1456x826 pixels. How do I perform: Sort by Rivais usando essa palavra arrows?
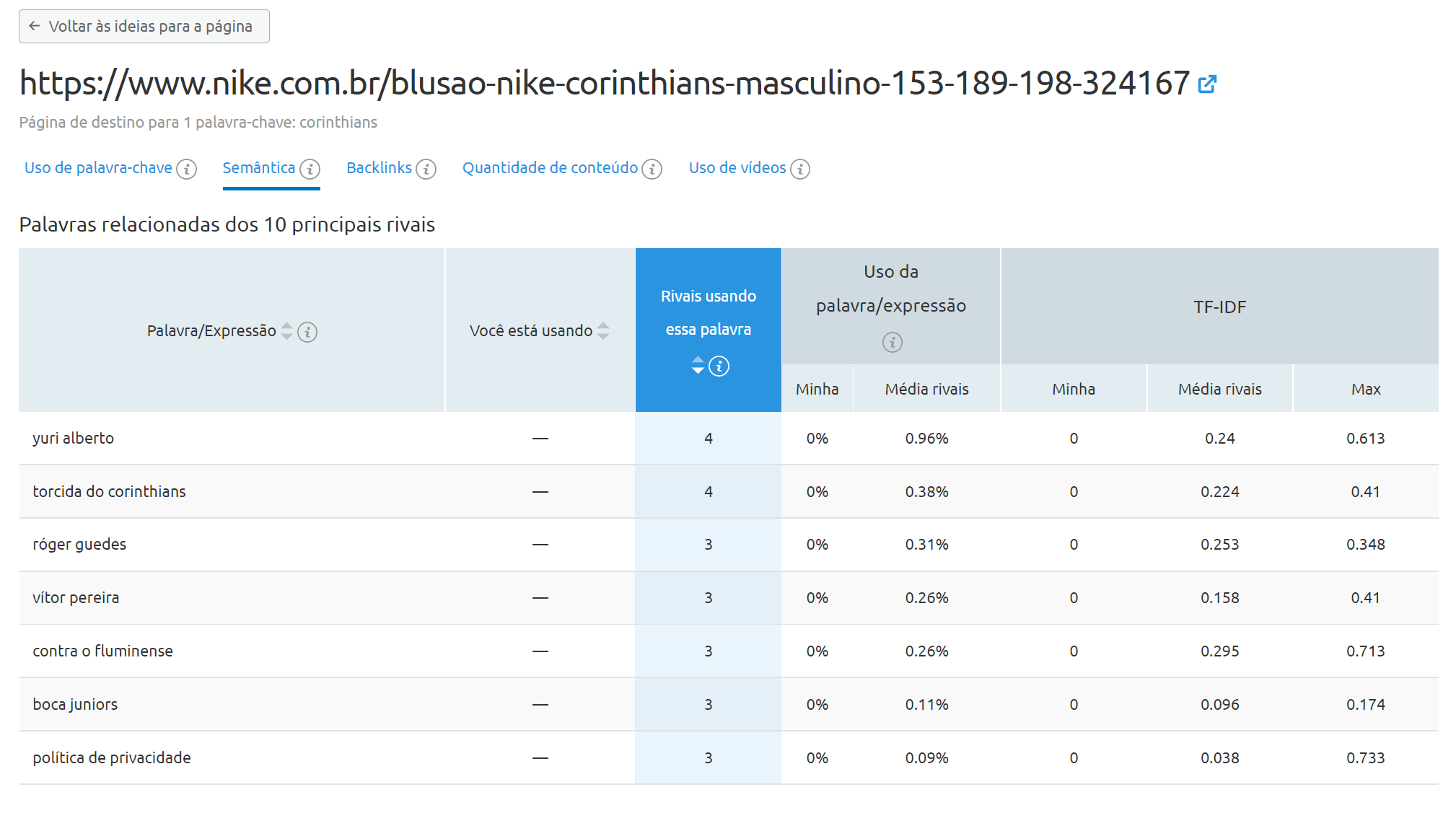click(698, 365)
